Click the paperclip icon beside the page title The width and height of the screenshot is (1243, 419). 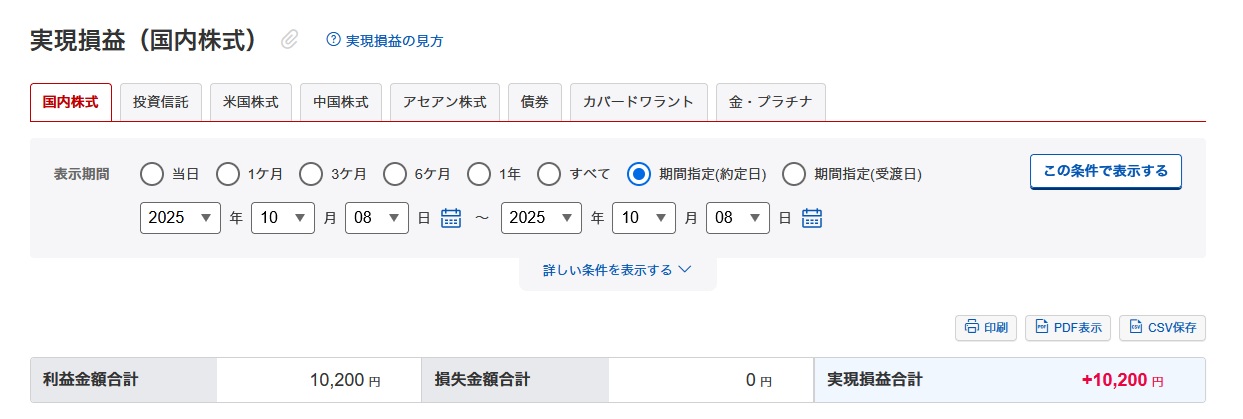point(289,40)
